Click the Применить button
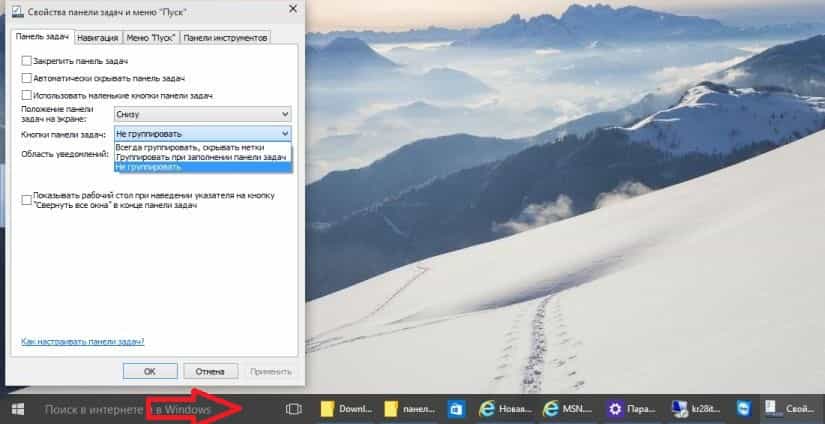The height and width of the screenshot is (424, 825). point(271,371)
